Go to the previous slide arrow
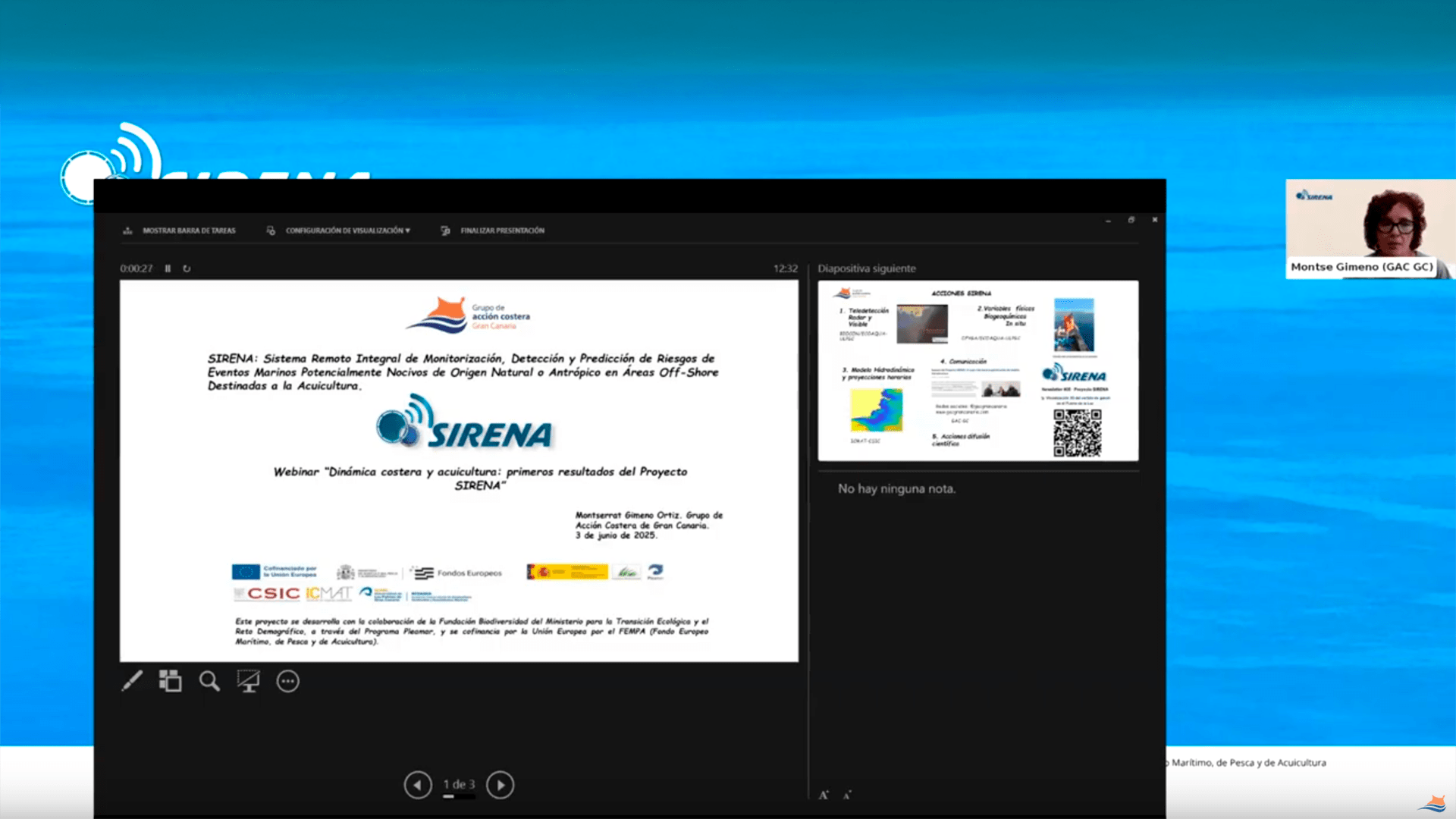Screen dimensions: 1456x819 tap(418, 785)
